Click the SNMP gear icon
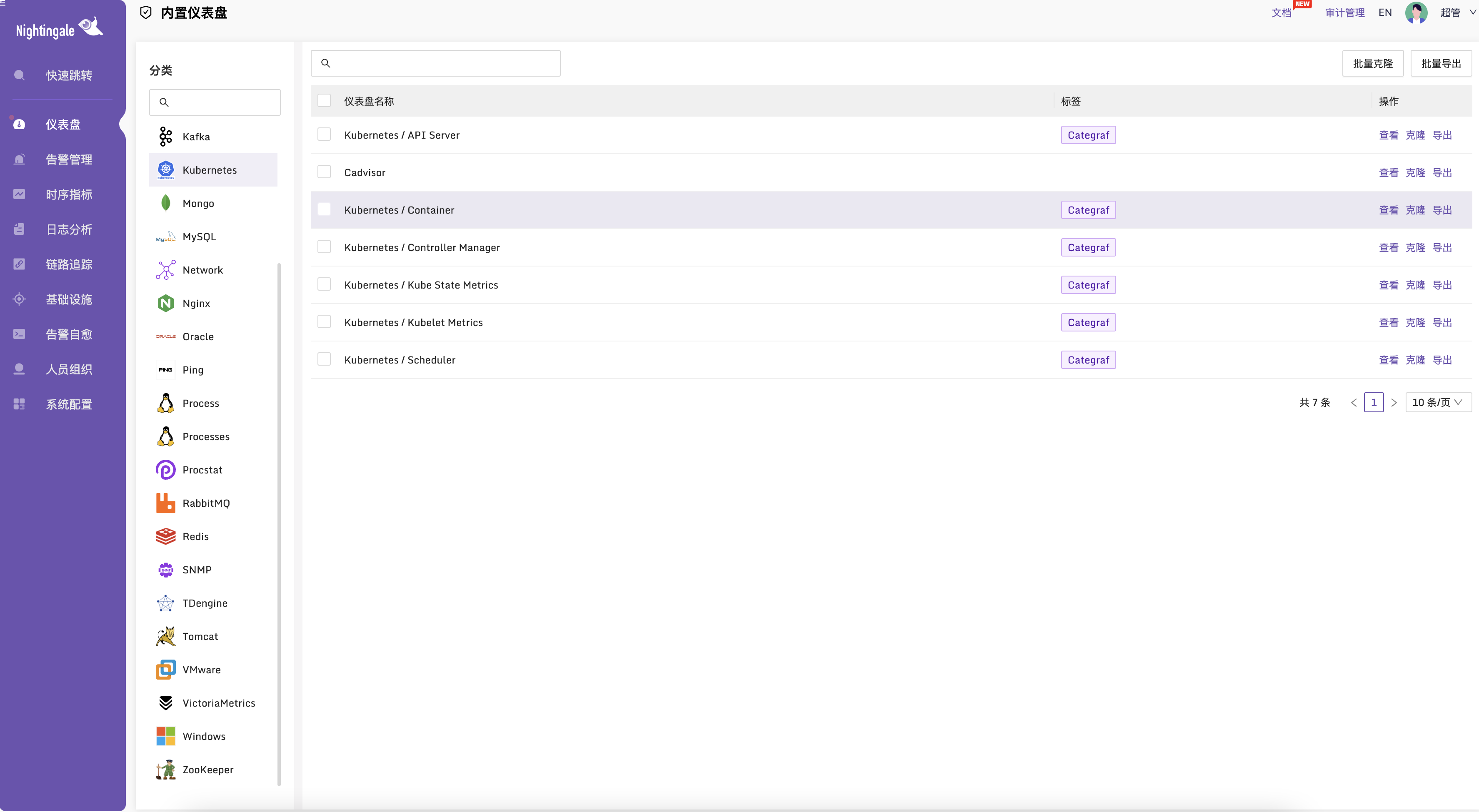1479x812 pixels. [165, 569]
